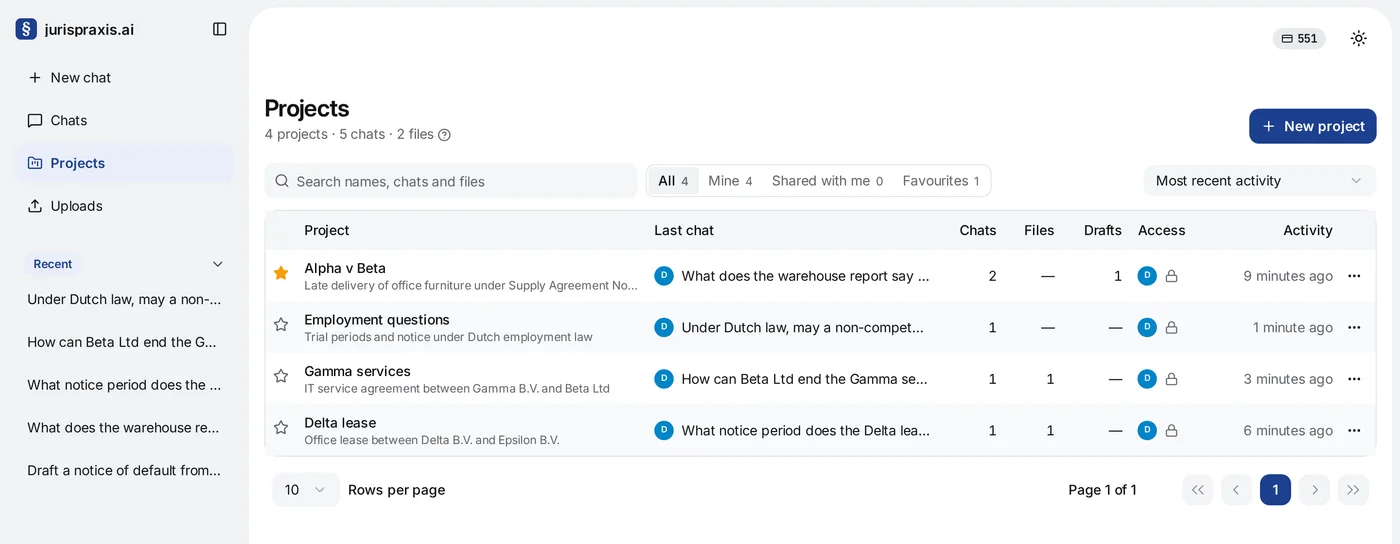Open the more options menu for Alpha v Beta
Viewport: 1400px width, 544px height.
(1354, 276)
